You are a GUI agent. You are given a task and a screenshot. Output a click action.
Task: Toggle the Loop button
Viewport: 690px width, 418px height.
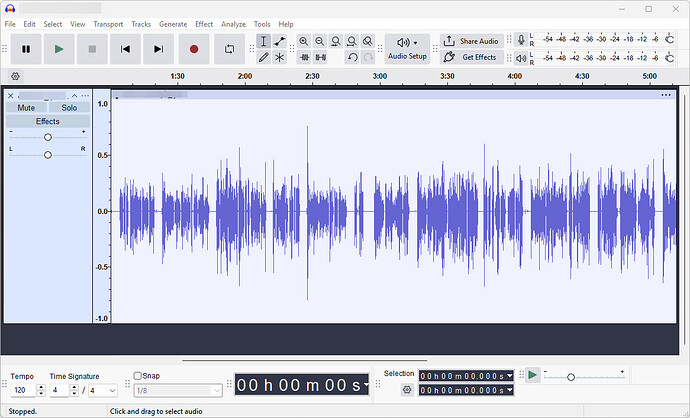229,49
